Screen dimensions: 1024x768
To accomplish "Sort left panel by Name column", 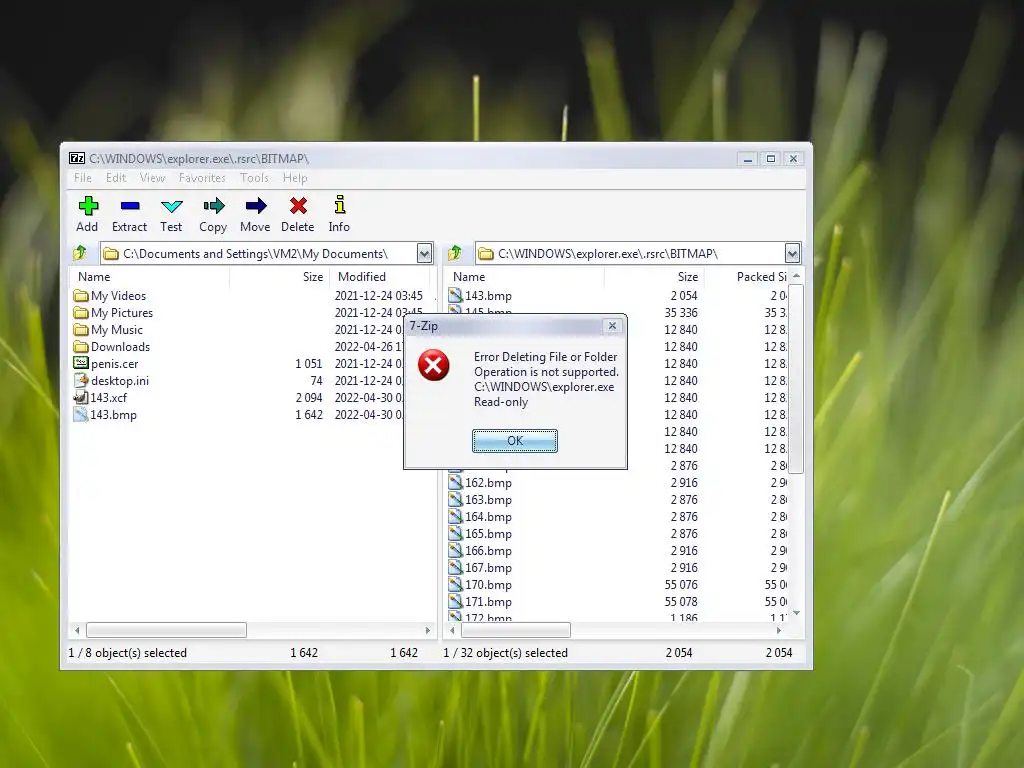I will [x=149, y=277].
